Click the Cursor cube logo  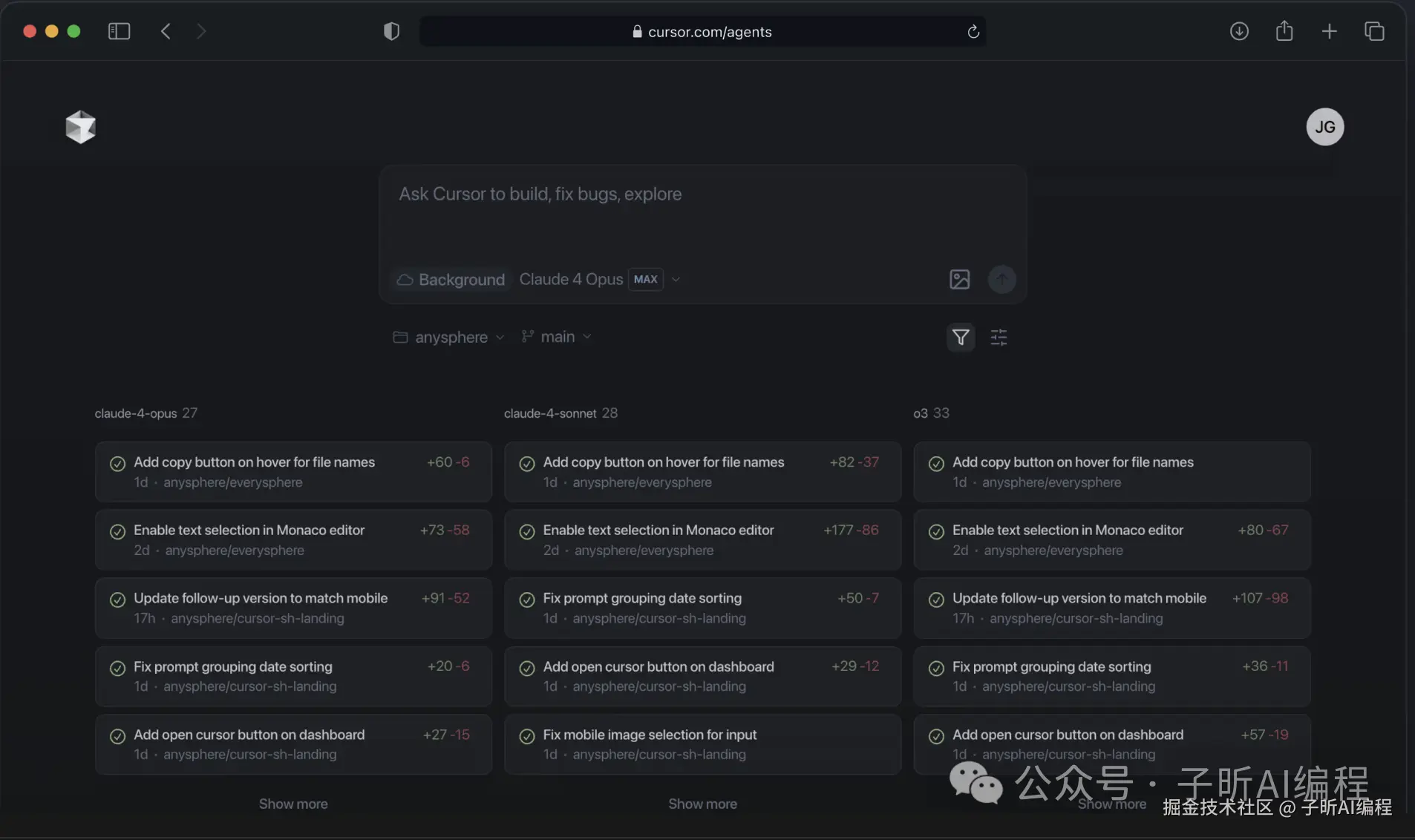pos(80,127)
